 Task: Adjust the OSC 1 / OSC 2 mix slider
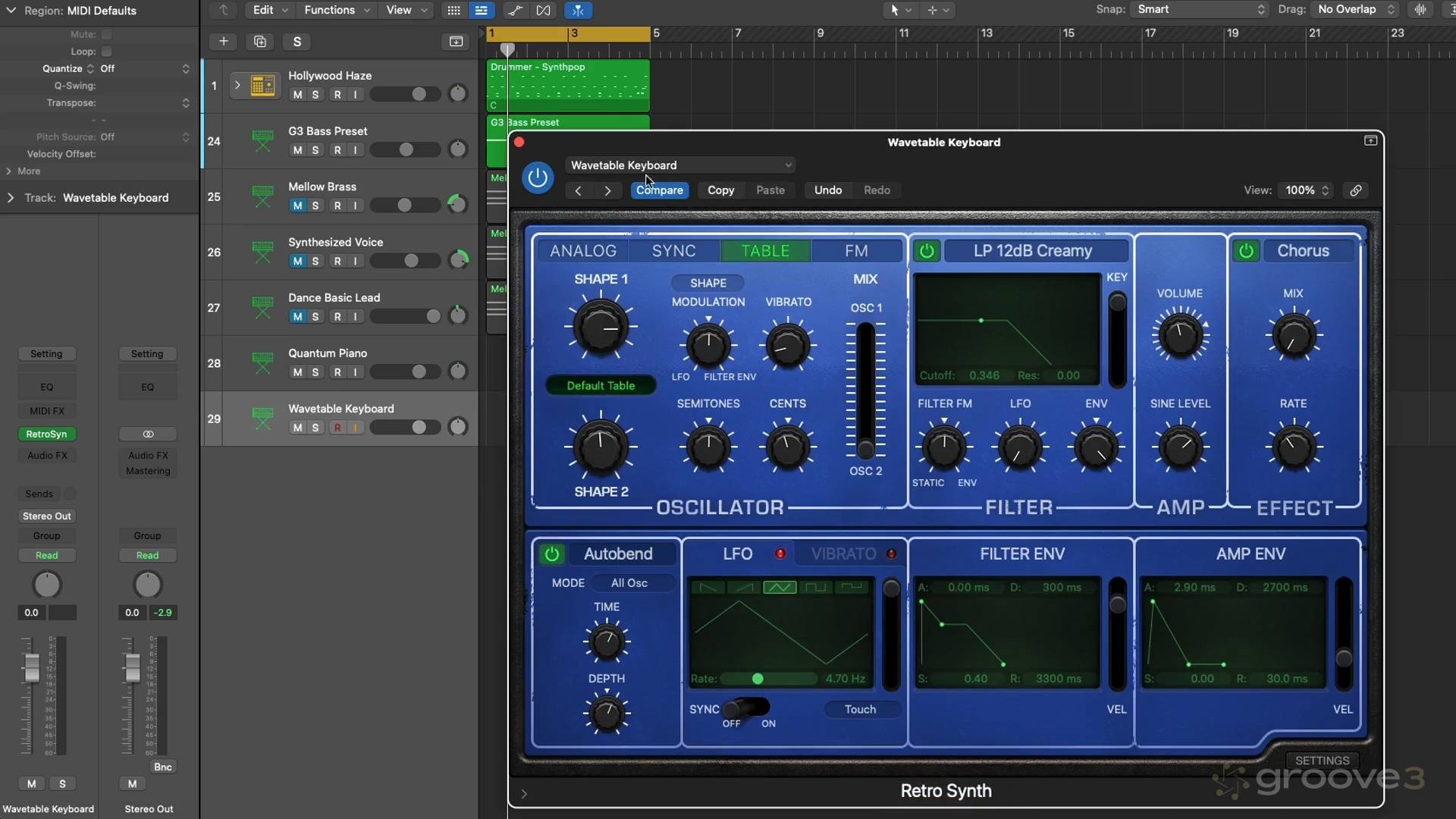click(865, 391)
